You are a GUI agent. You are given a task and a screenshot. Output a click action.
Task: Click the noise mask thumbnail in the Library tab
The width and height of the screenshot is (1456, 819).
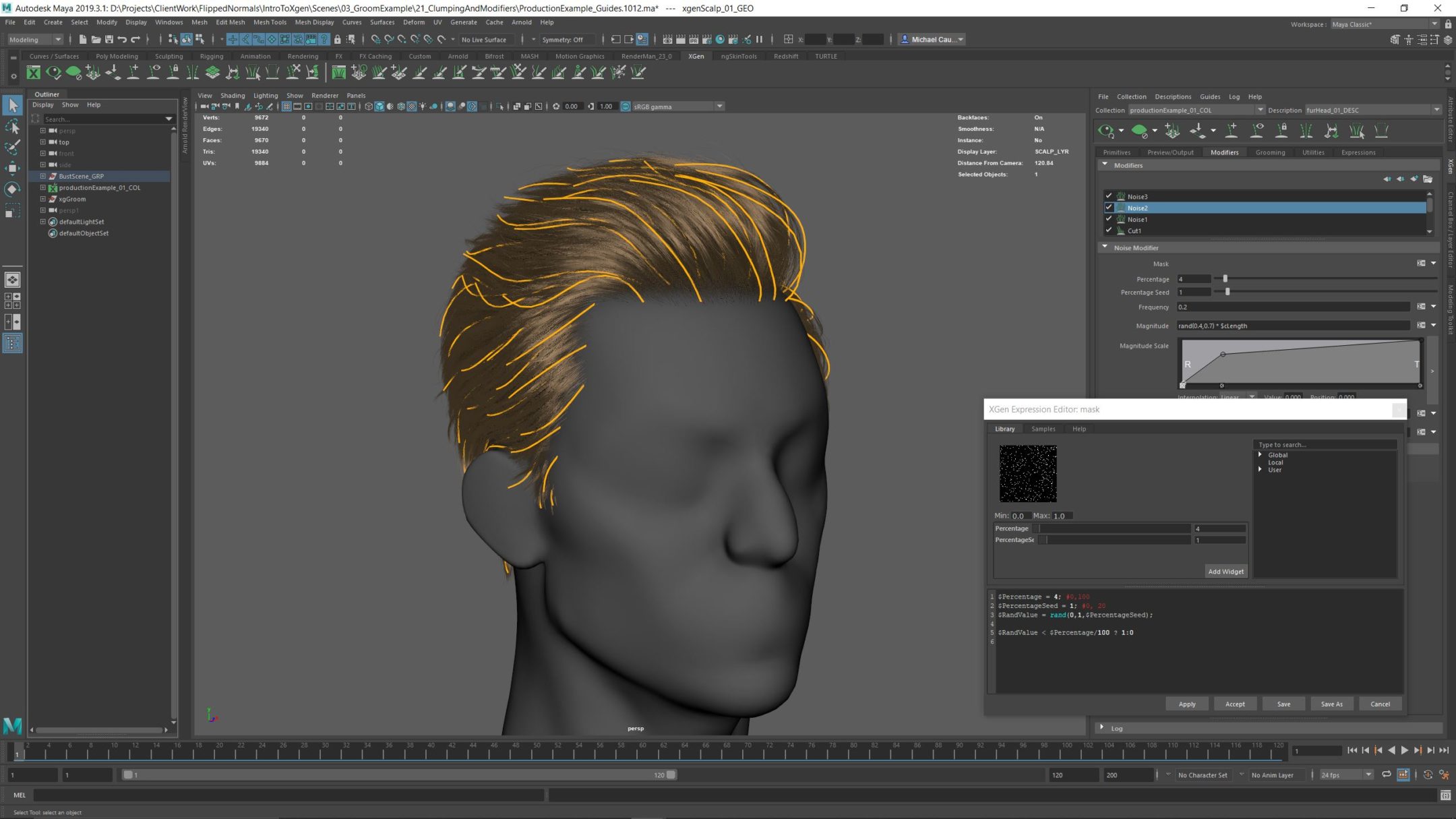pyautogui.click(x=1027, y=473)
